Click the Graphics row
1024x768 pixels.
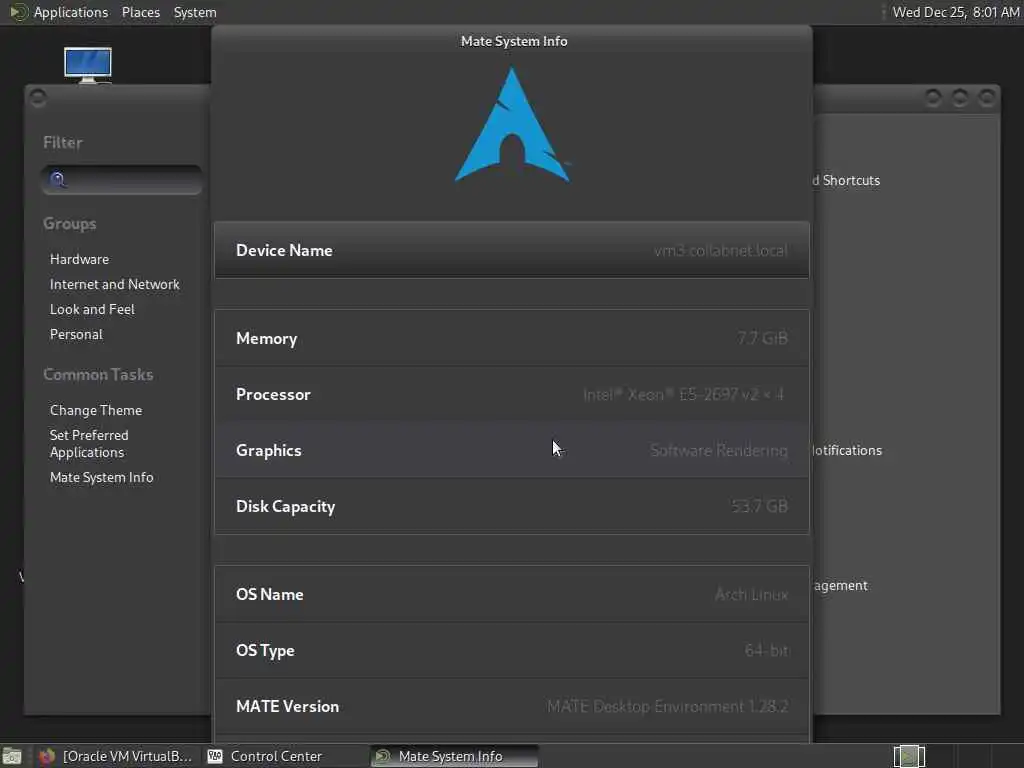(x=512, y=451)
